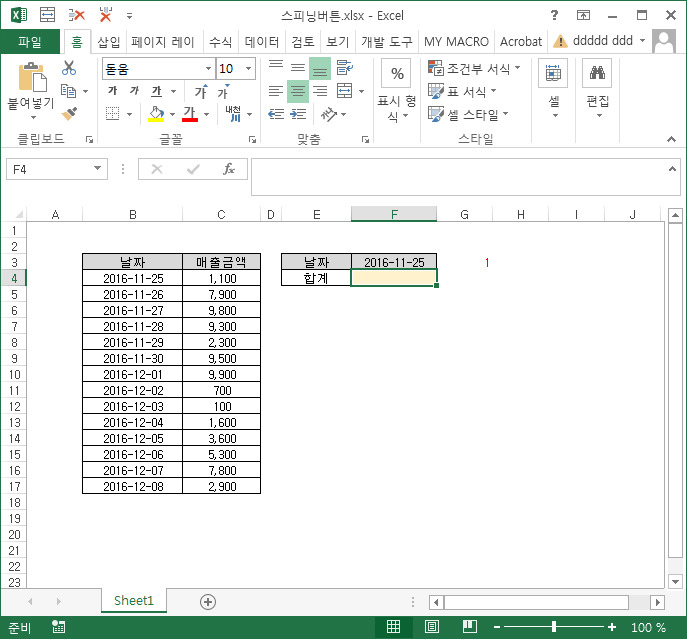Toggle italic formatting
This screenshot has width=687, height=639.
click(135, 91)
